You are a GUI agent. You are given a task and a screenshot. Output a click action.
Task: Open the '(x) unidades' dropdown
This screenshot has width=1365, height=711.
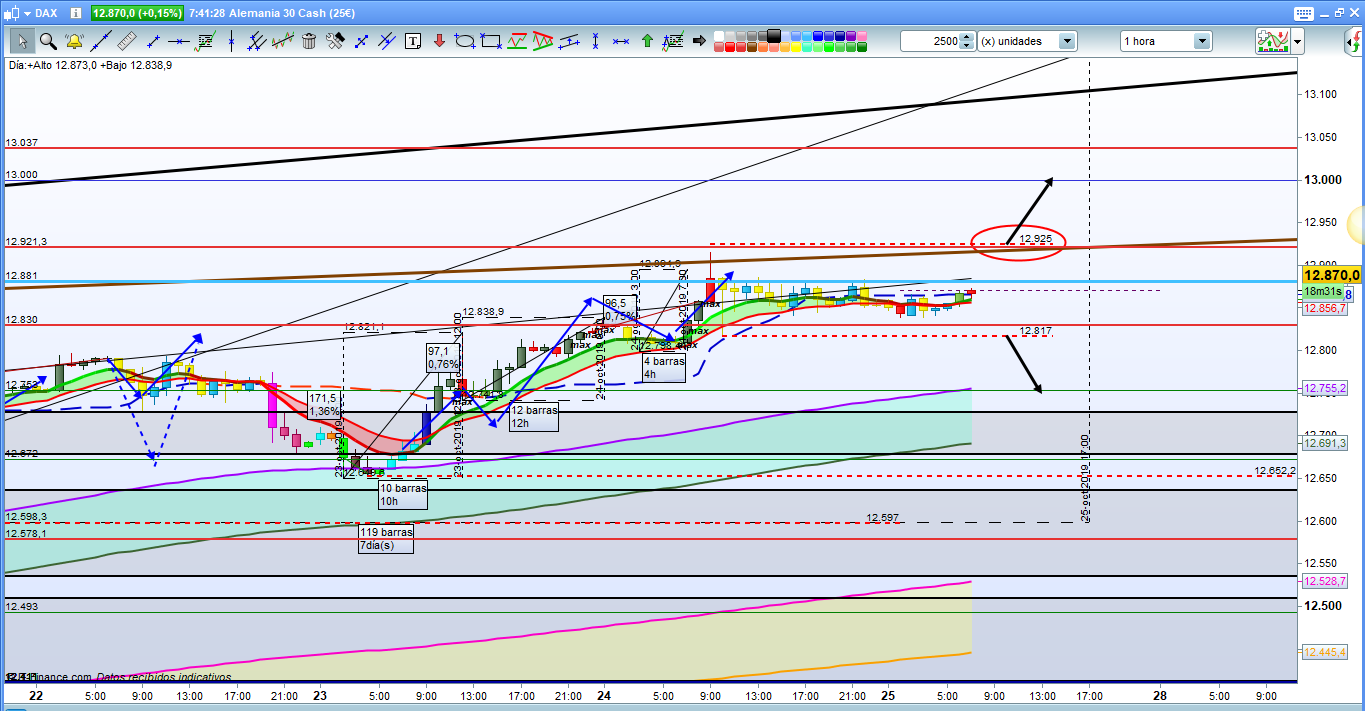click(1067, 41)
